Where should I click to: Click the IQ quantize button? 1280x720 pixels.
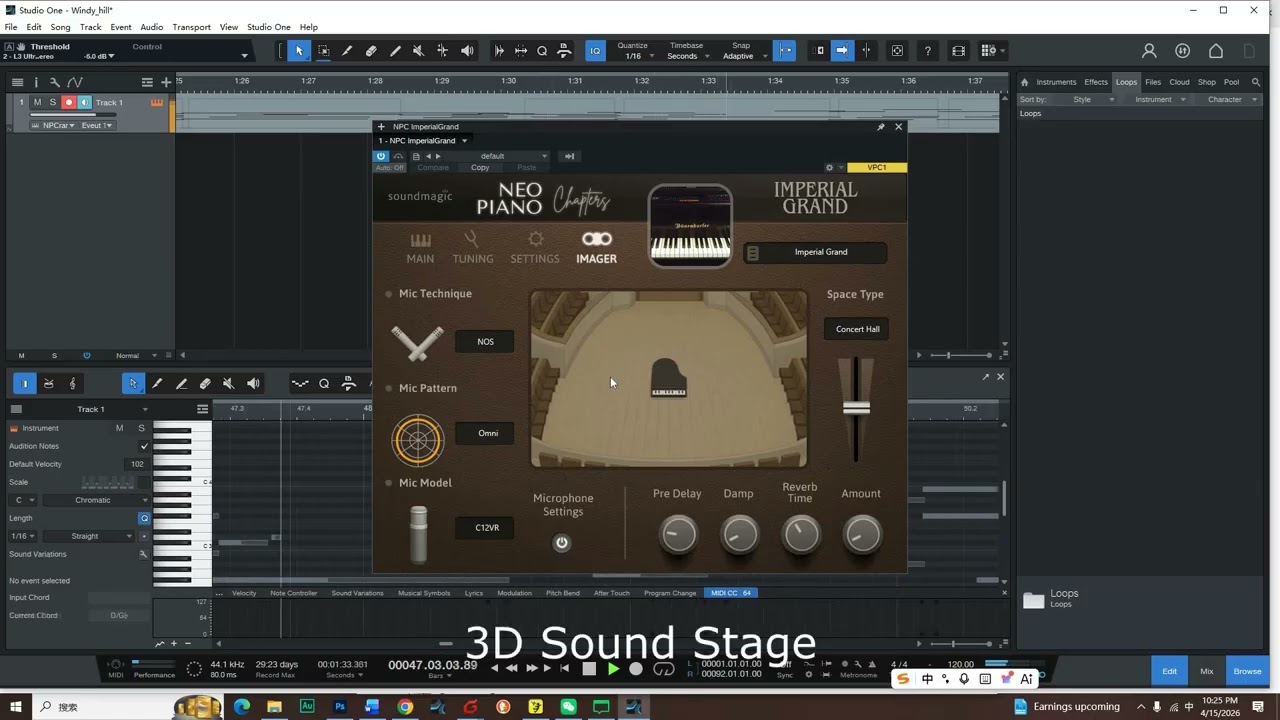point(595,50)
